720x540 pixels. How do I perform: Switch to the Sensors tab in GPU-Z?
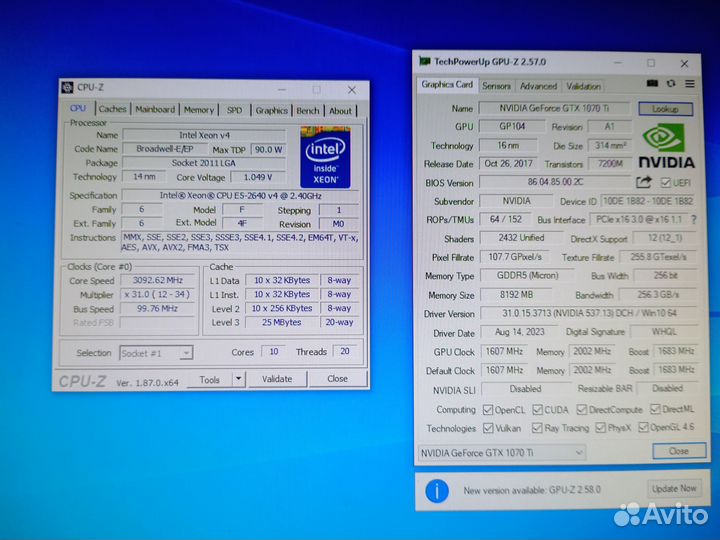pyautogui.click(x=496, y=86)
